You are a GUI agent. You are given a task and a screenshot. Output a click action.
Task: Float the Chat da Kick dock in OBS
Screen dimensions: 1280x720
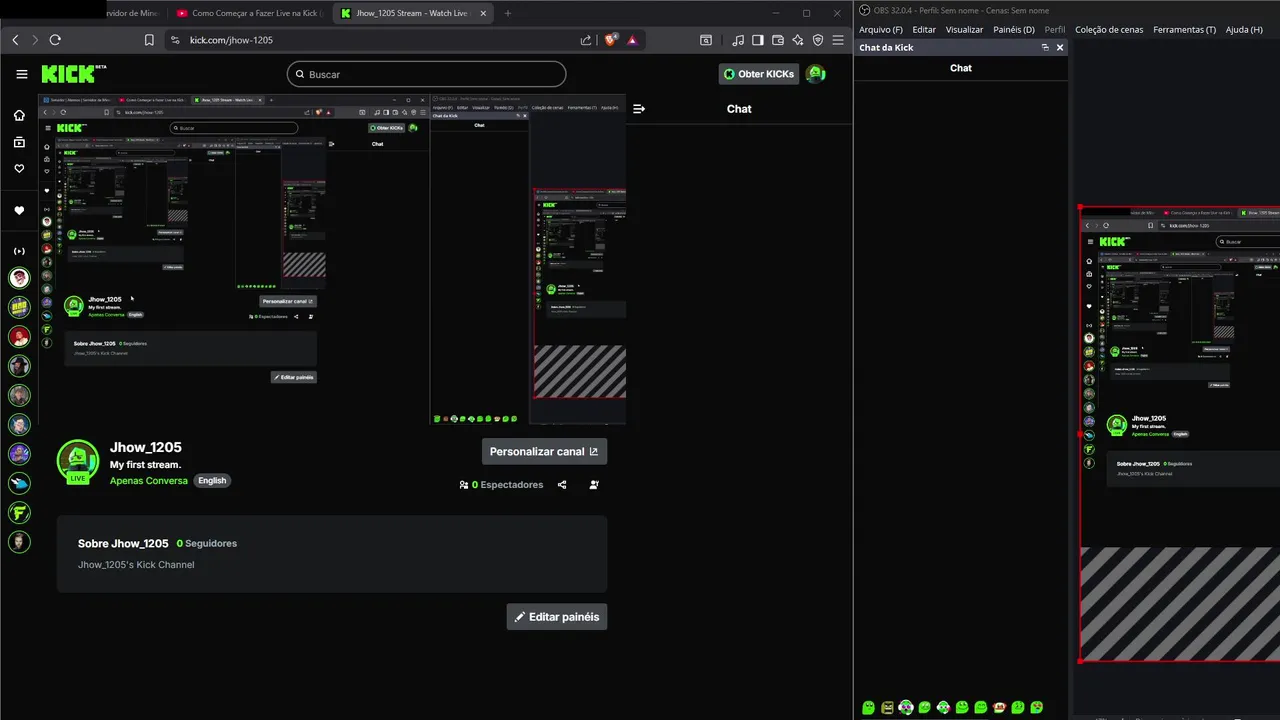(x=1045, y=47)
